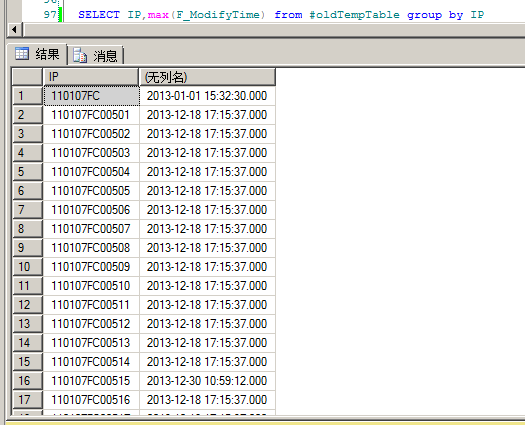Click date cell 2013-12-30 10:59:12.000
Image resolution: width=525 pixels, height=425 pixels.
(207, 381)
